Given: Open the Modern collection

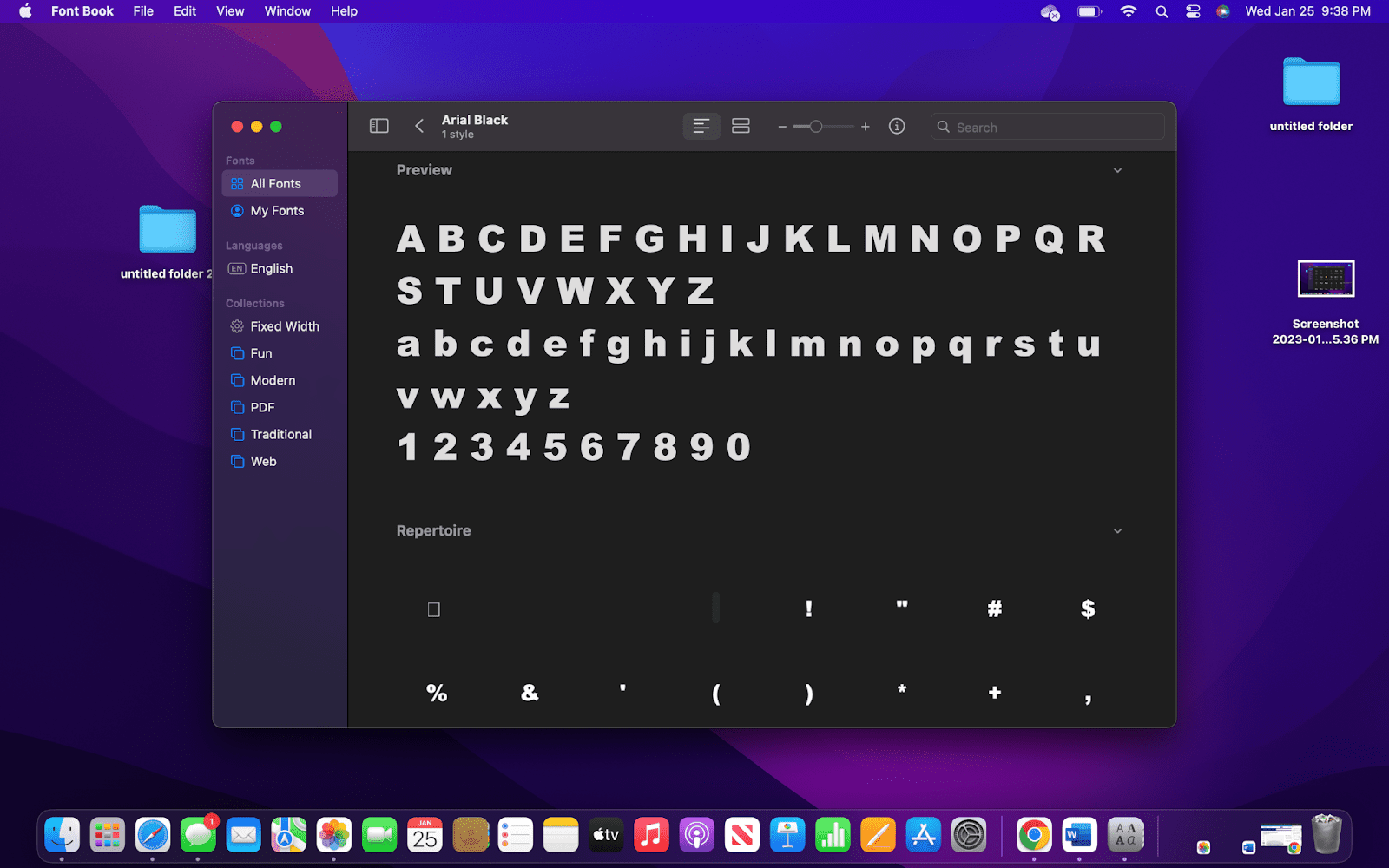Looking at the screenshot, I should click(x=280, y=380).
